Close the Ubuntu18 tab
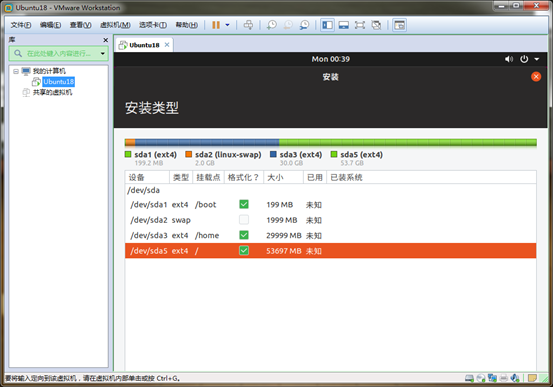This screenshot has width=553, height=387. (x=167, y=45)
